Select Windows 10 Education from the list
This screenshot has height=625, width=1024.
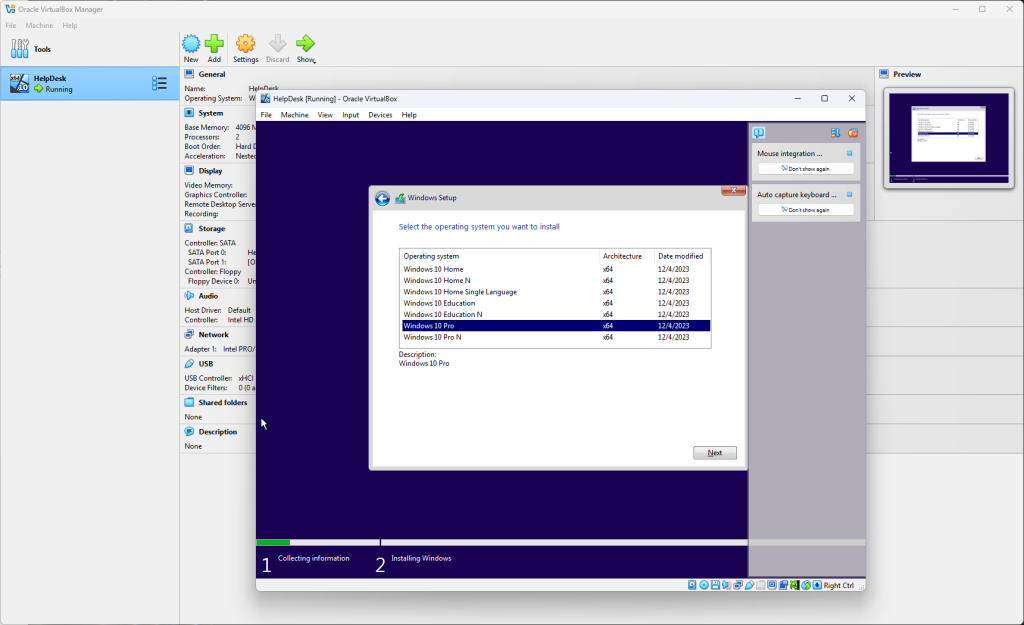[x=440, y=303]
